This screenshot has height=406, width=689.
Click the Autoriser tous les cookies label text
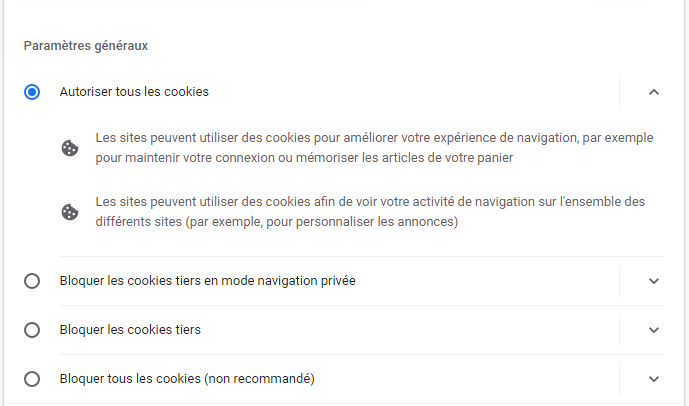(x=134, y=92)
